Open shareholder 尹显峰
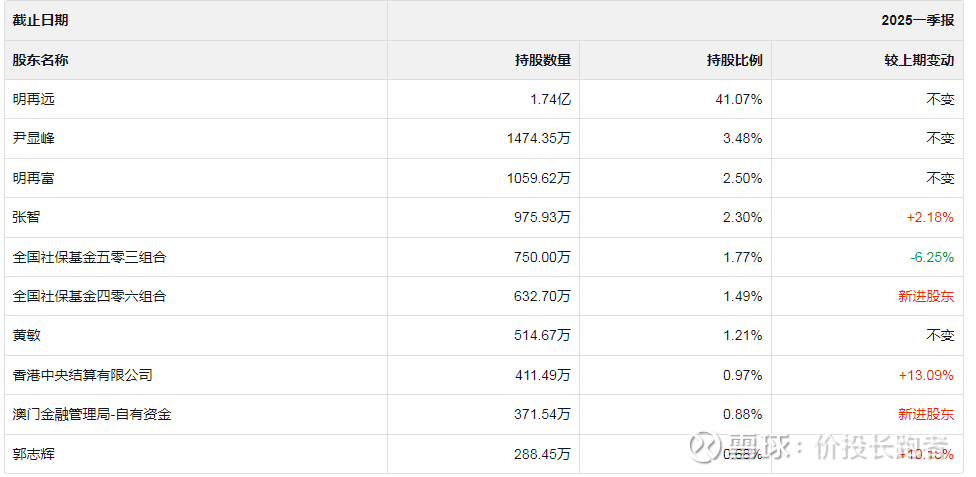The image size is (976, 477). (x=34, y=138)
